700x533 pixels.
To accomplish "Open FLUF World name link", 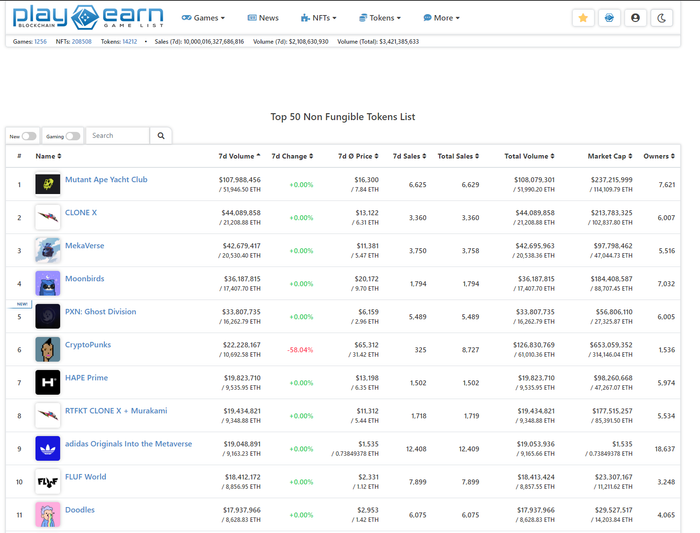I will tap(86, 477).
